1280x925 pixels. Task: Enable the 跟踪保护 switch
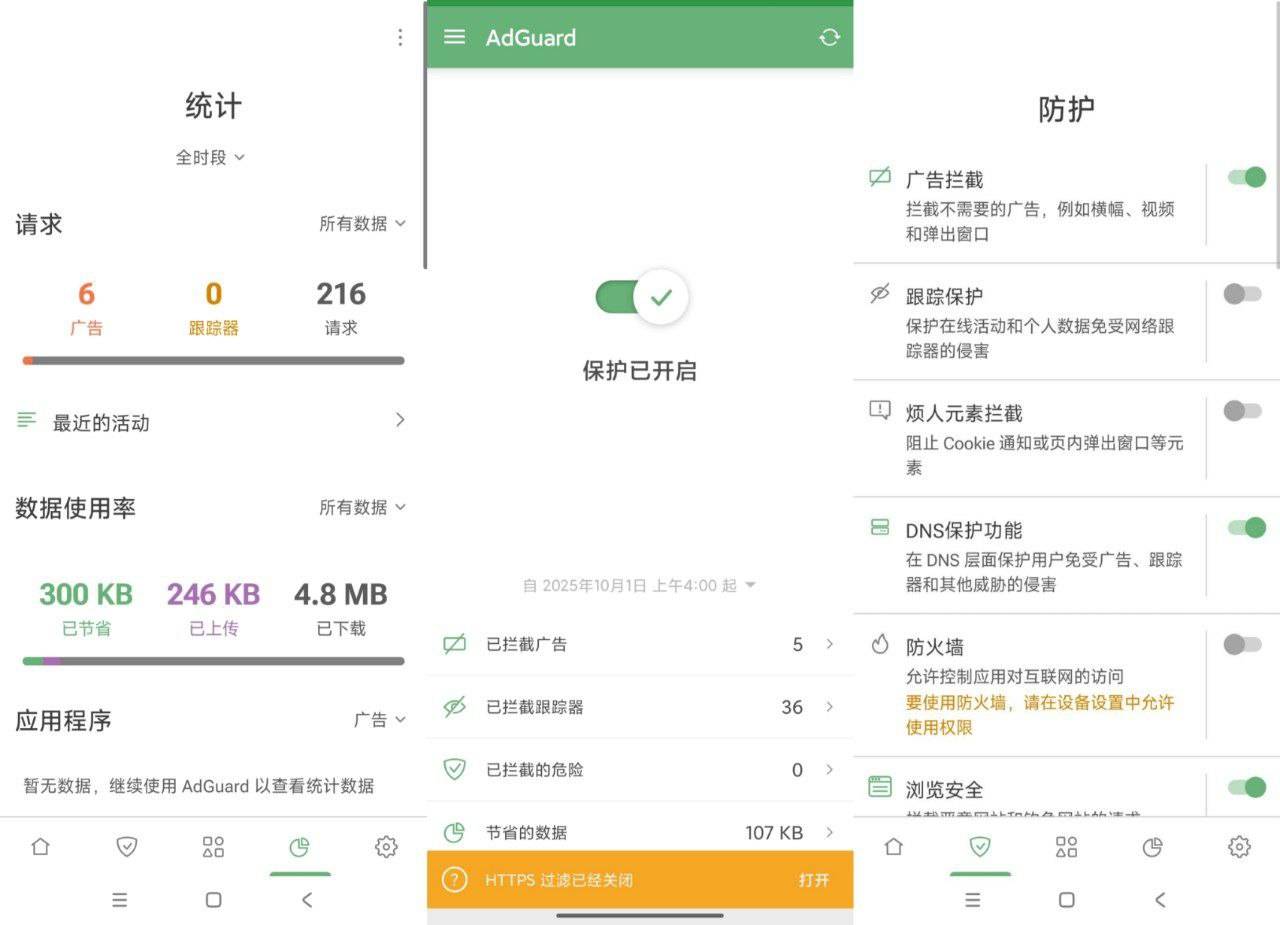coord(1243,294)
